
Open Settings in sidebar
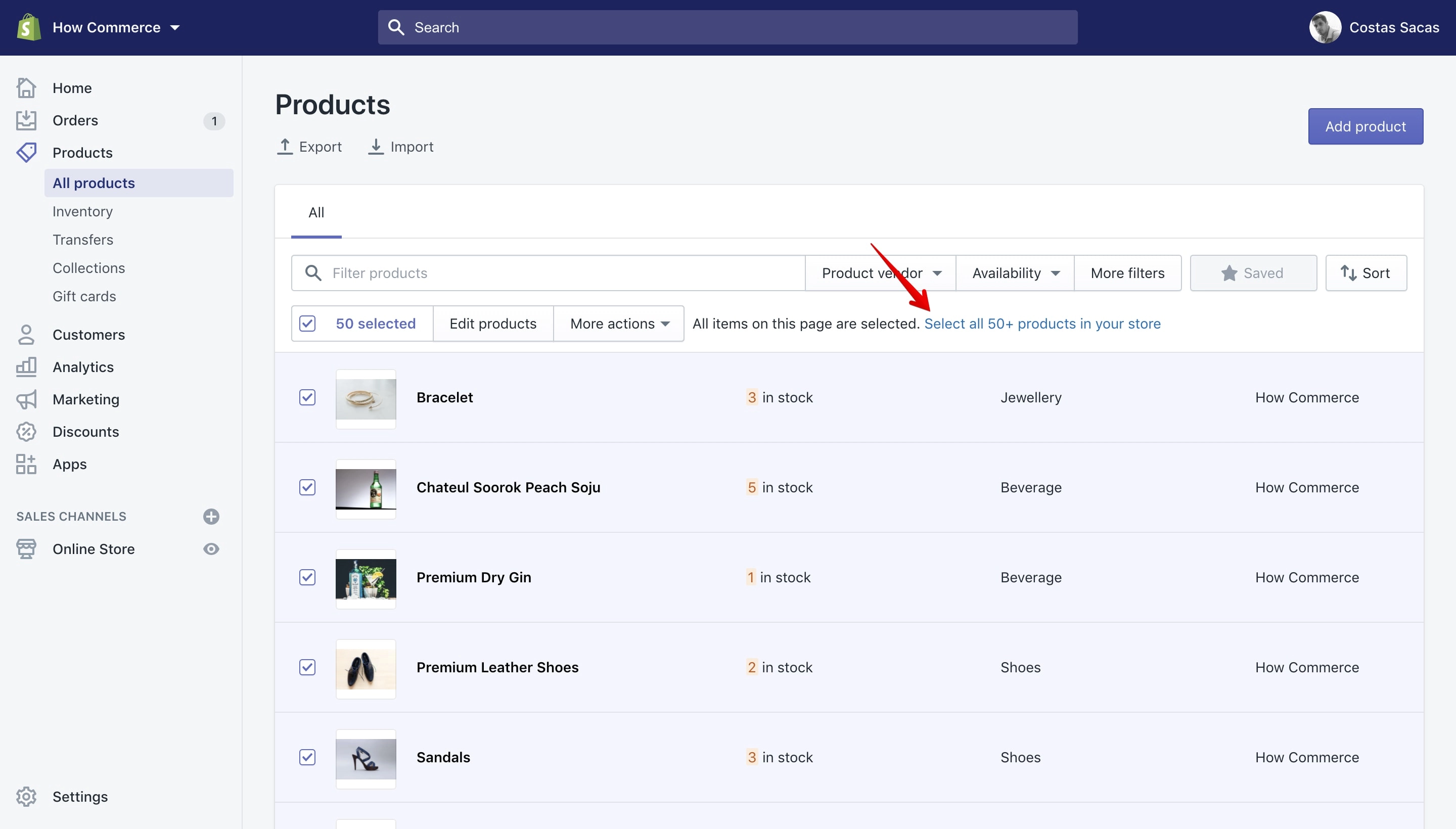coord(80,797)
